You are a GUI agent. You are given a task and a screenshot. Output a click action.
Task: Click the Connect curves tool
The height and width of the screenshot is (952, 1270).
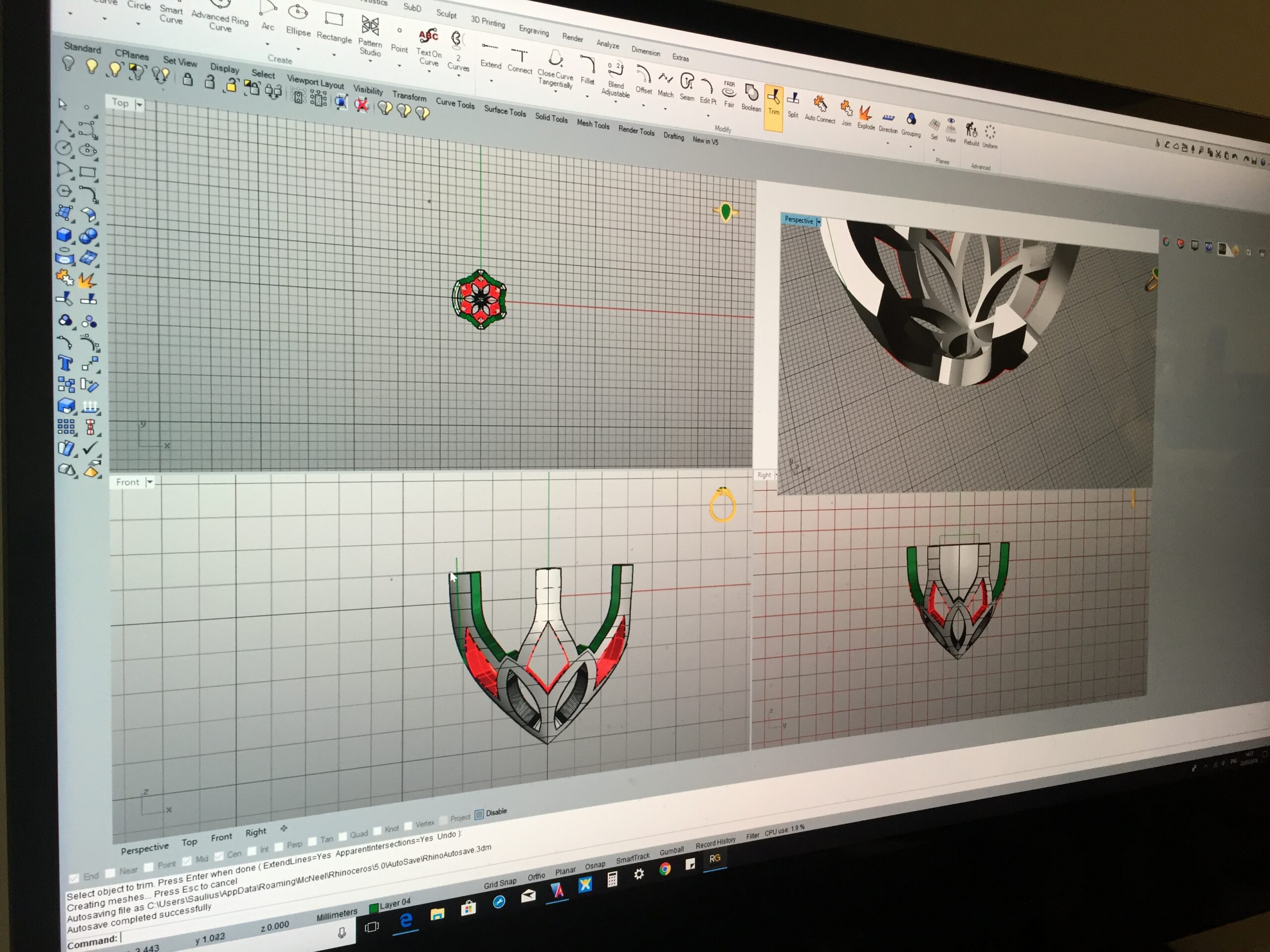pyautogui.click(x=519, y=61)
